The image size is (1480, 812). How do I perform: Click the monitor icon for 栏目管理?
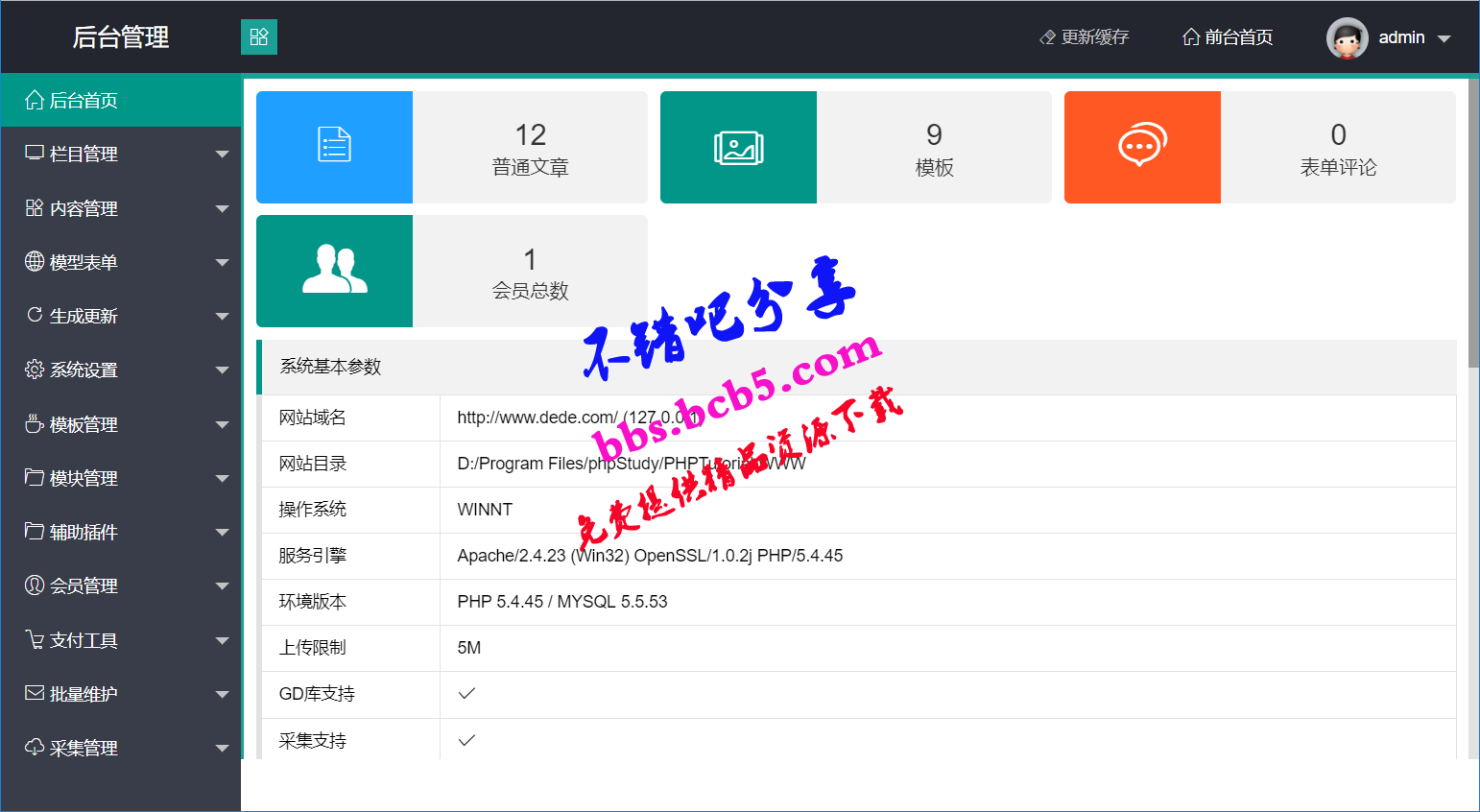point(35,154)
